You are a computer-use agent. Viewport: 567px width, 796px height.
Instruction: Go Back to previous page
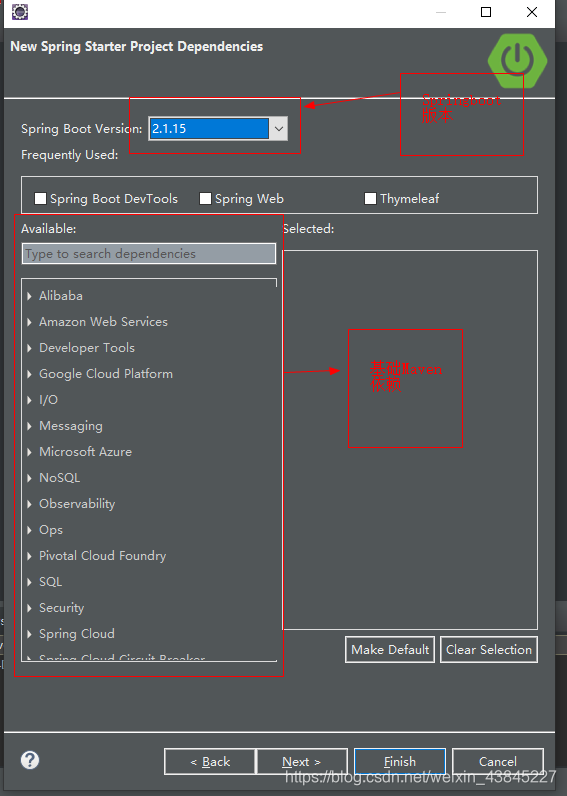pos(210,761)
